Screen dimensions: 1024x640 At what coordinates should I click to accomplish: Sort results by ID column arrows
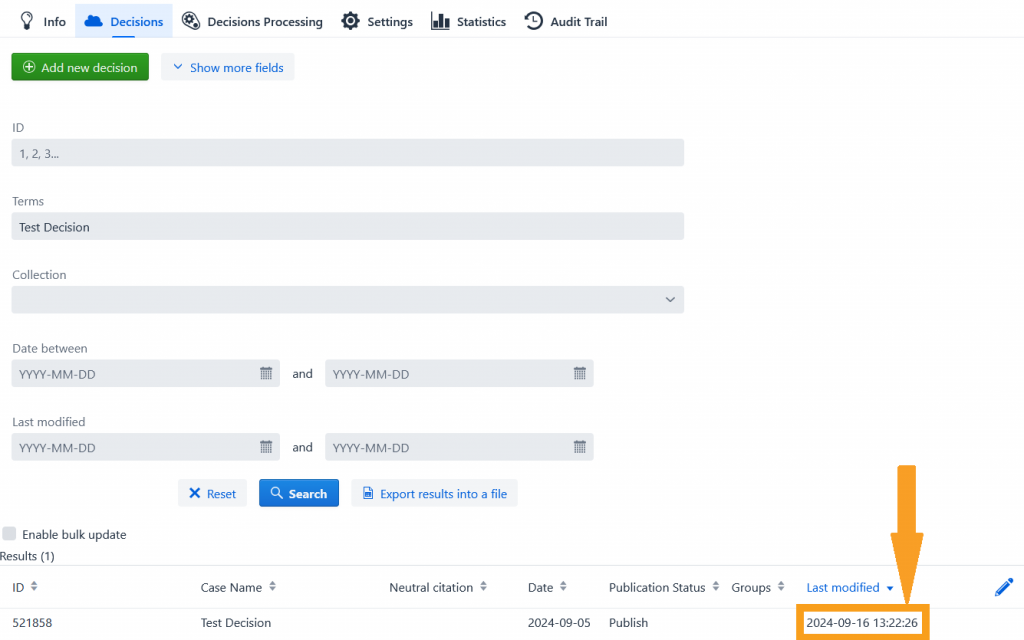[34, 587]
